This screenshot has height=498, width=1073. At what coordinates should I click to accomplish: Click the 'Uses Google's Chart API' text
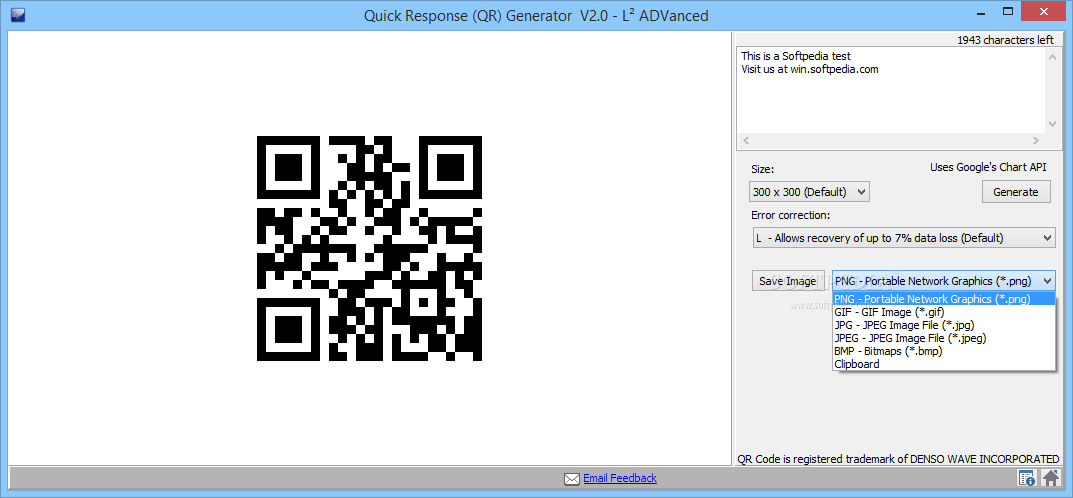(x=988, y=167)
